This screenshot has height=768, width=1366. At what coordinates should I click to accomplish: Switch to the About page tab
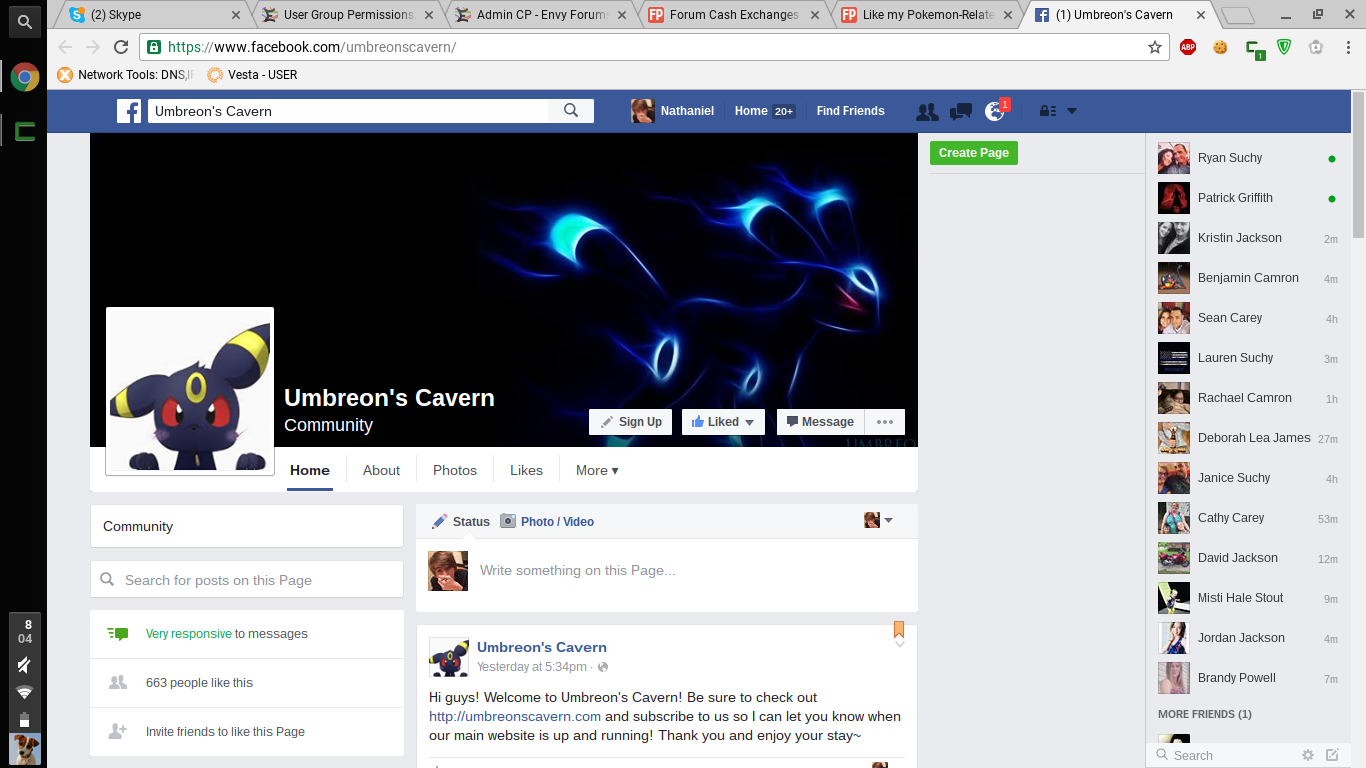tap(381, 470)
